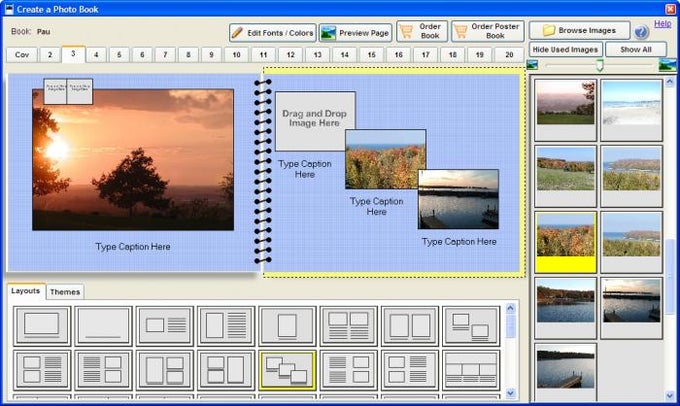
Task: Select the misty field thumbnail in browser
Action: (566, 110)
